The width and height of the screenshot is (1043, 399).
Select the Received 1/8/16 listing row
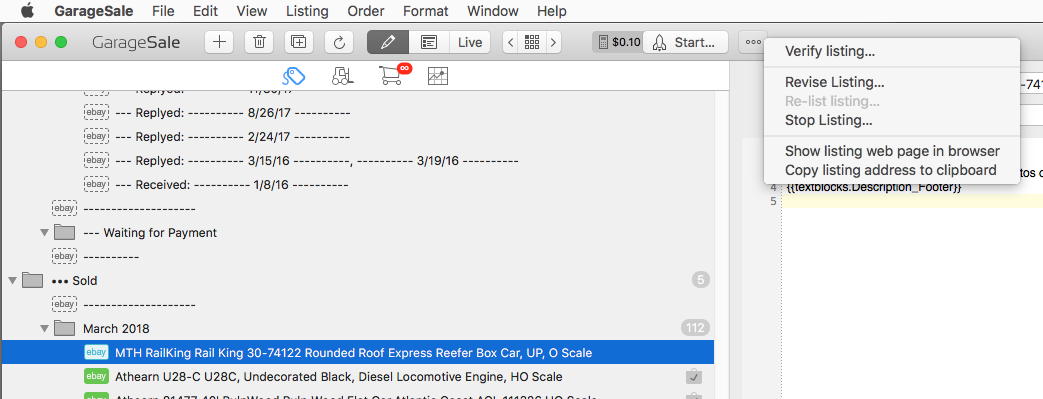coord(358,185)
